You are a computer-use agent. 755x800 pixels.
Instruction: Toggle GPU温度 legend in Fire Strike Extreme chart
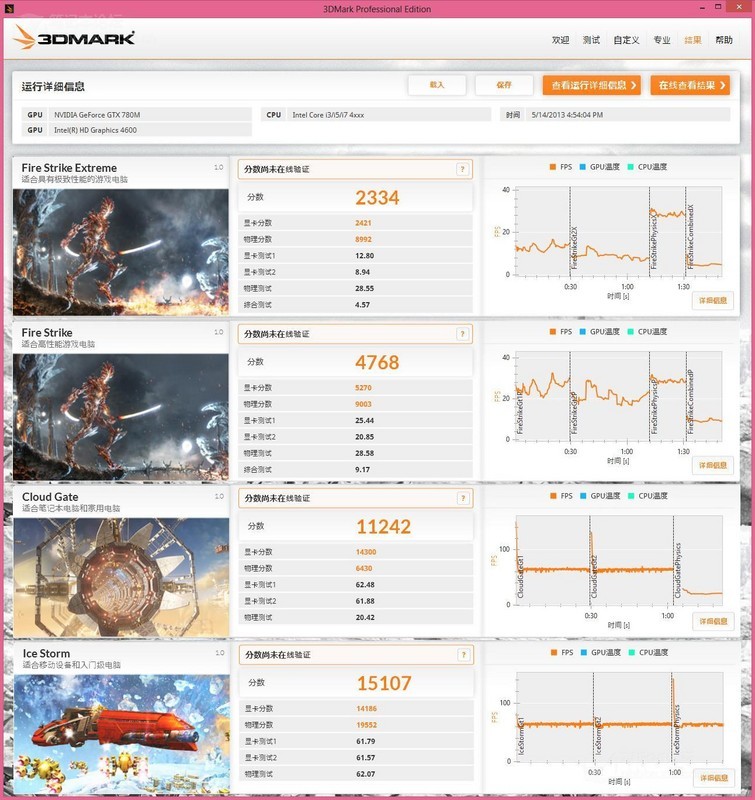(x=599, y=167)
